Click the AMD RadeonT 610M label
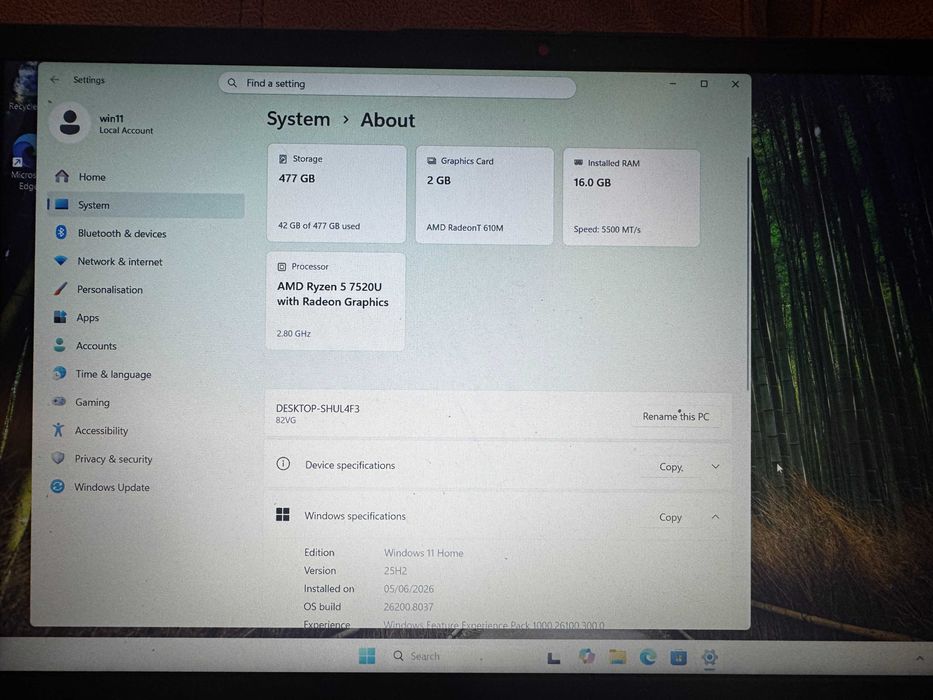The width and height of the screenshot is (933, 700). click(465, 227)
